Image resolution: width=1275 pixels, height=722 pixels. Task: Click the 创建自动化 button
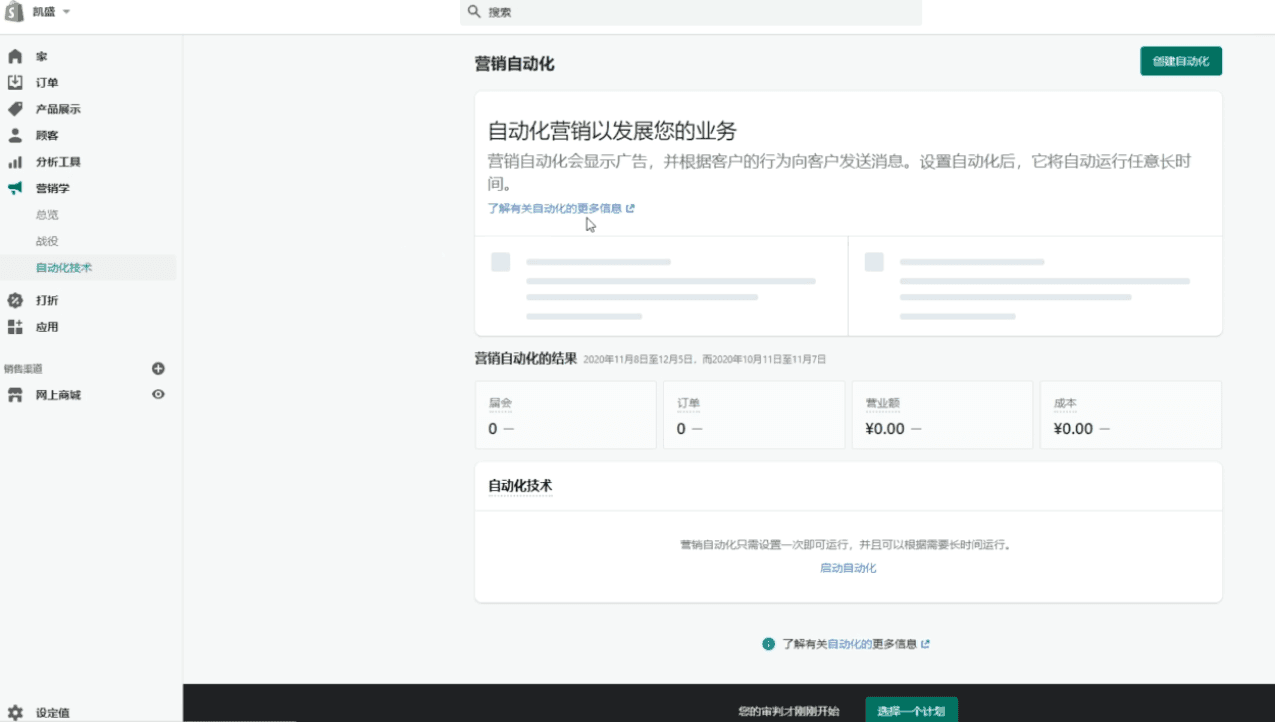pyautogui.click(x=1180, y=60)
